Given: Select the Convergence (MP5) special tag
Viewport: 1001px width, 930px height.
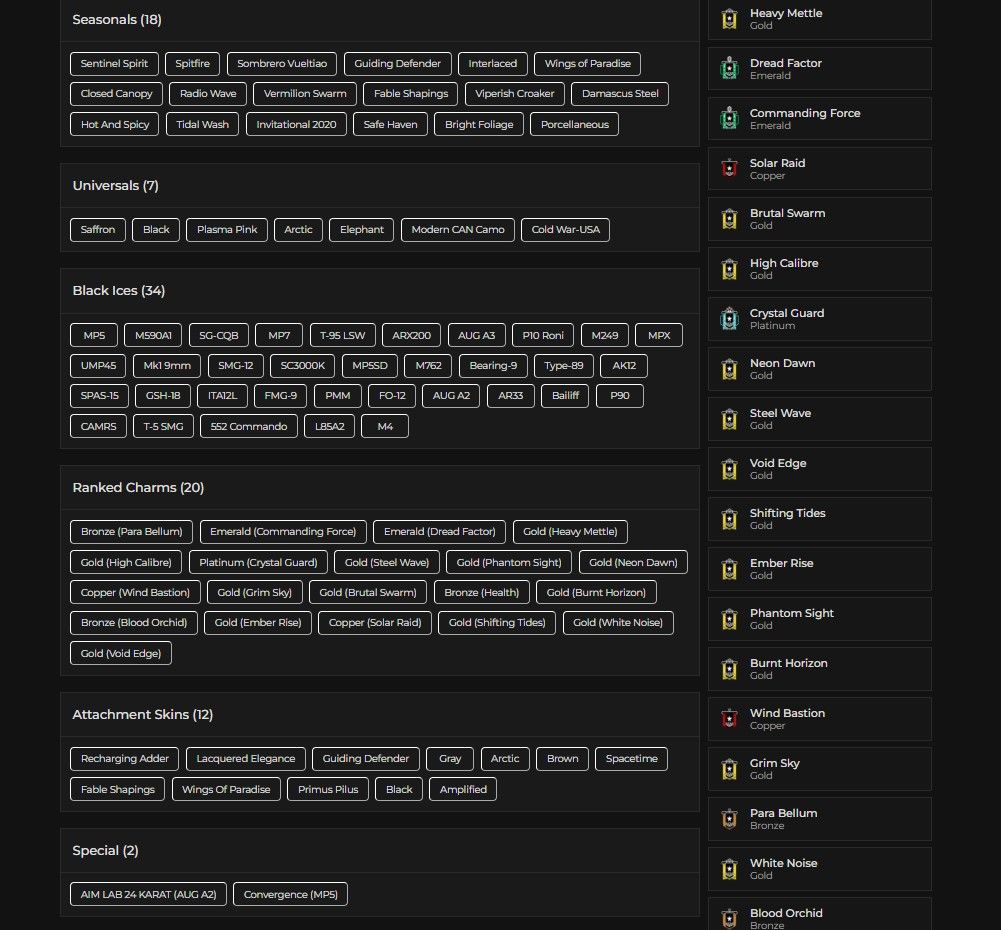Looking at the screenshot, I should coord(290,894).
